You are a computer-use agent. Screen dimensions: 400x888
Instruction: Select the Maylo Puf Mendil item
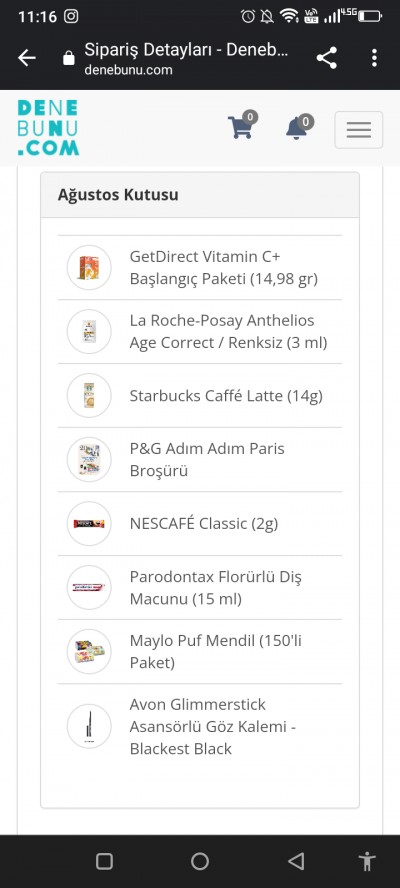(x=200, y=652)
